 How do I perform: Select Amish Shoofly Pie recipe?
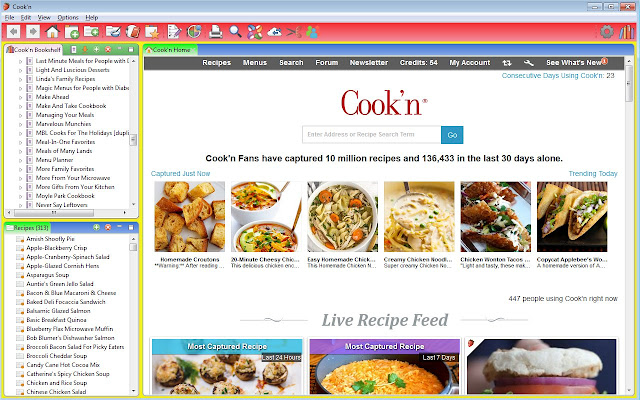(50, 239)
